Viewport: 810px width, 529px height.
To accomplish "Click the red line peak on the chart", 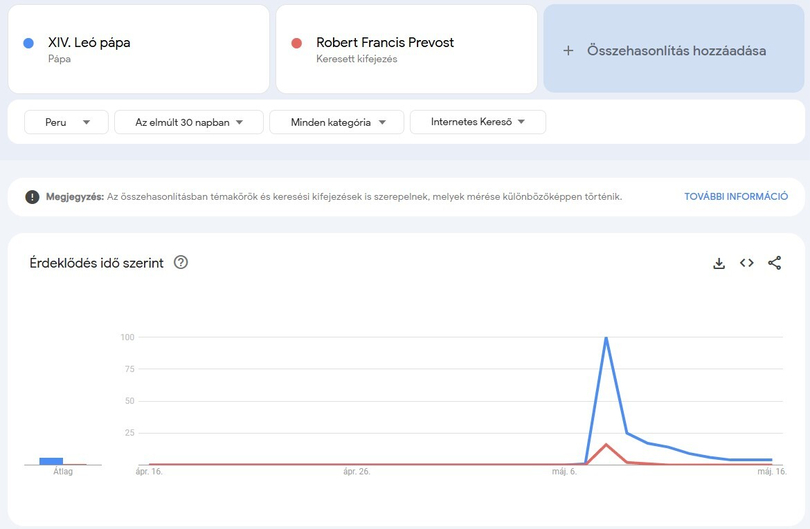I will (606, 444).
